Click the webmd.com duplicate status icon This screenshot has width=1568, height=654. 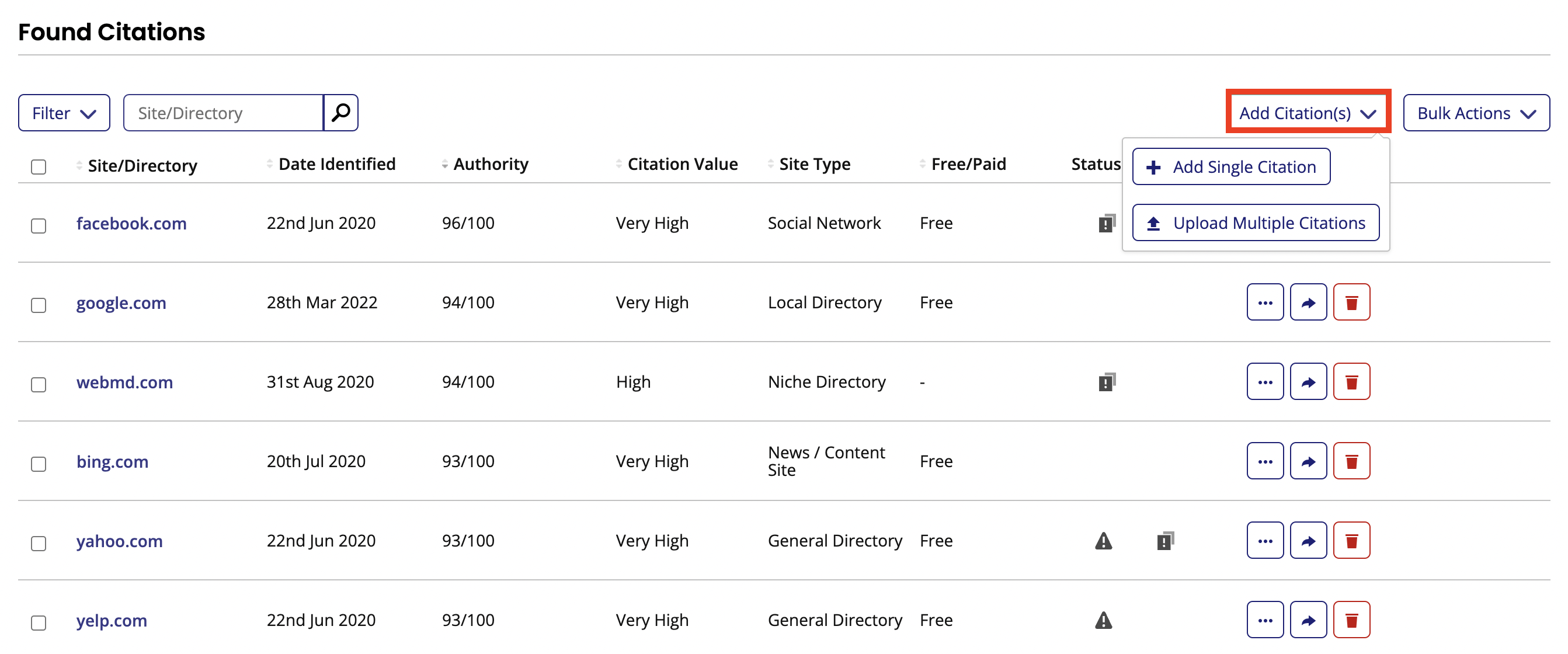click(1107, 382)
